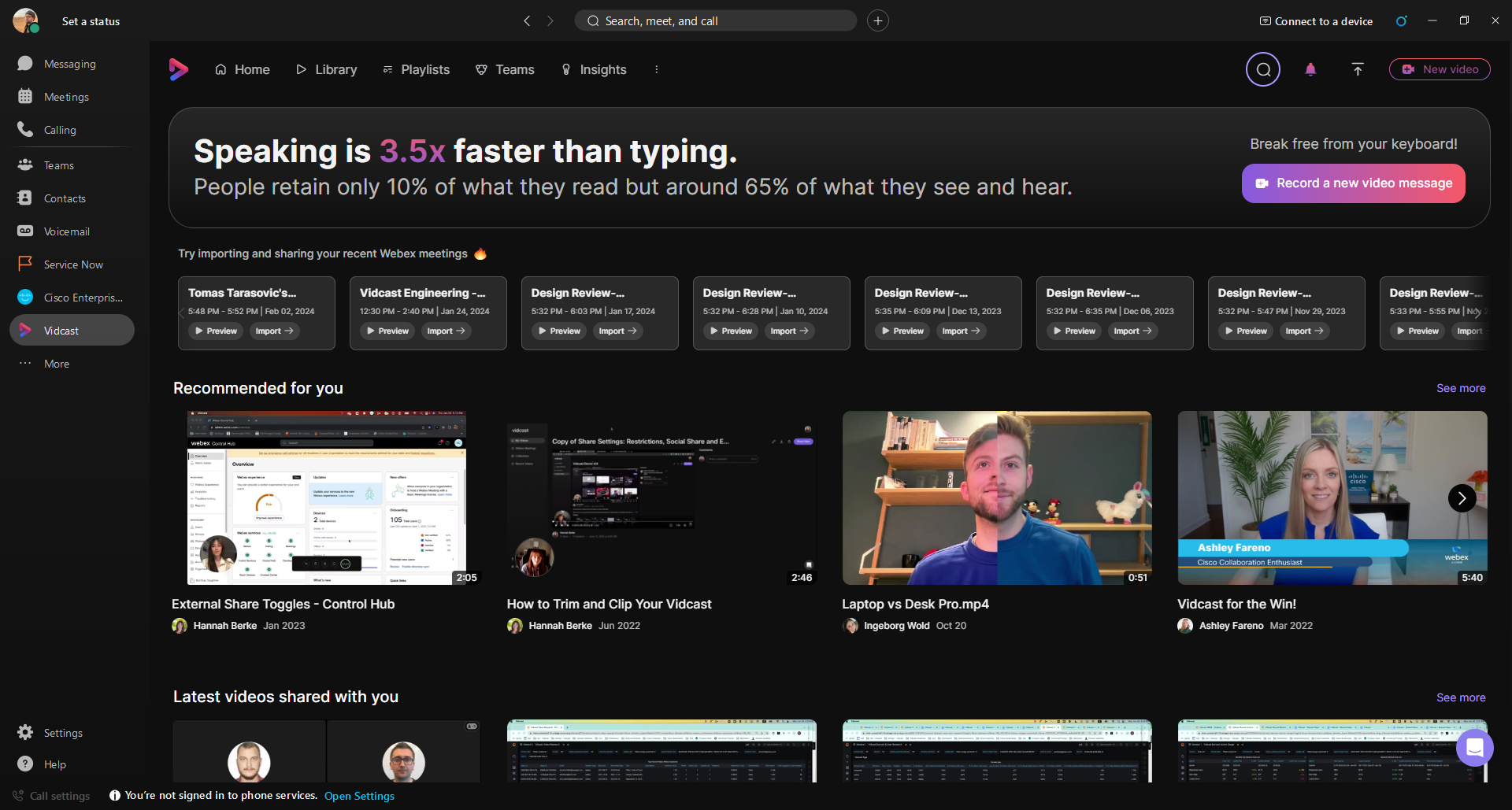The image size is (1512, 810).
Task: Preview the Dec 06, 2023 Design Review
Action: click(x=1074, y=331)
